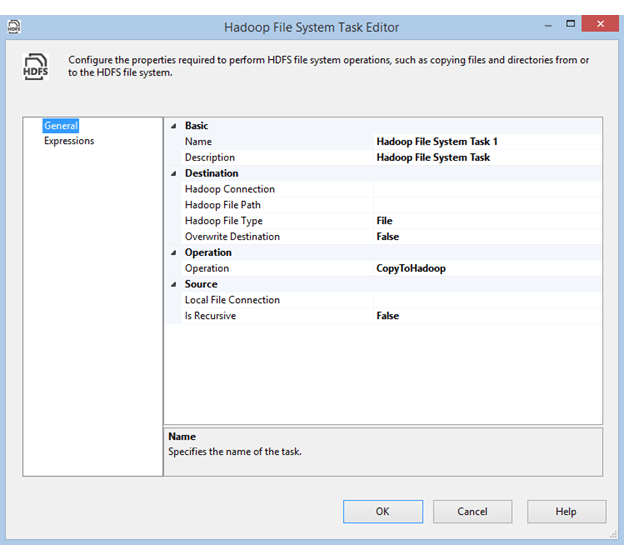Change the CopyToHadoop operation value
Viewport: 624px width, 560px height.
[x=488, y=268]
